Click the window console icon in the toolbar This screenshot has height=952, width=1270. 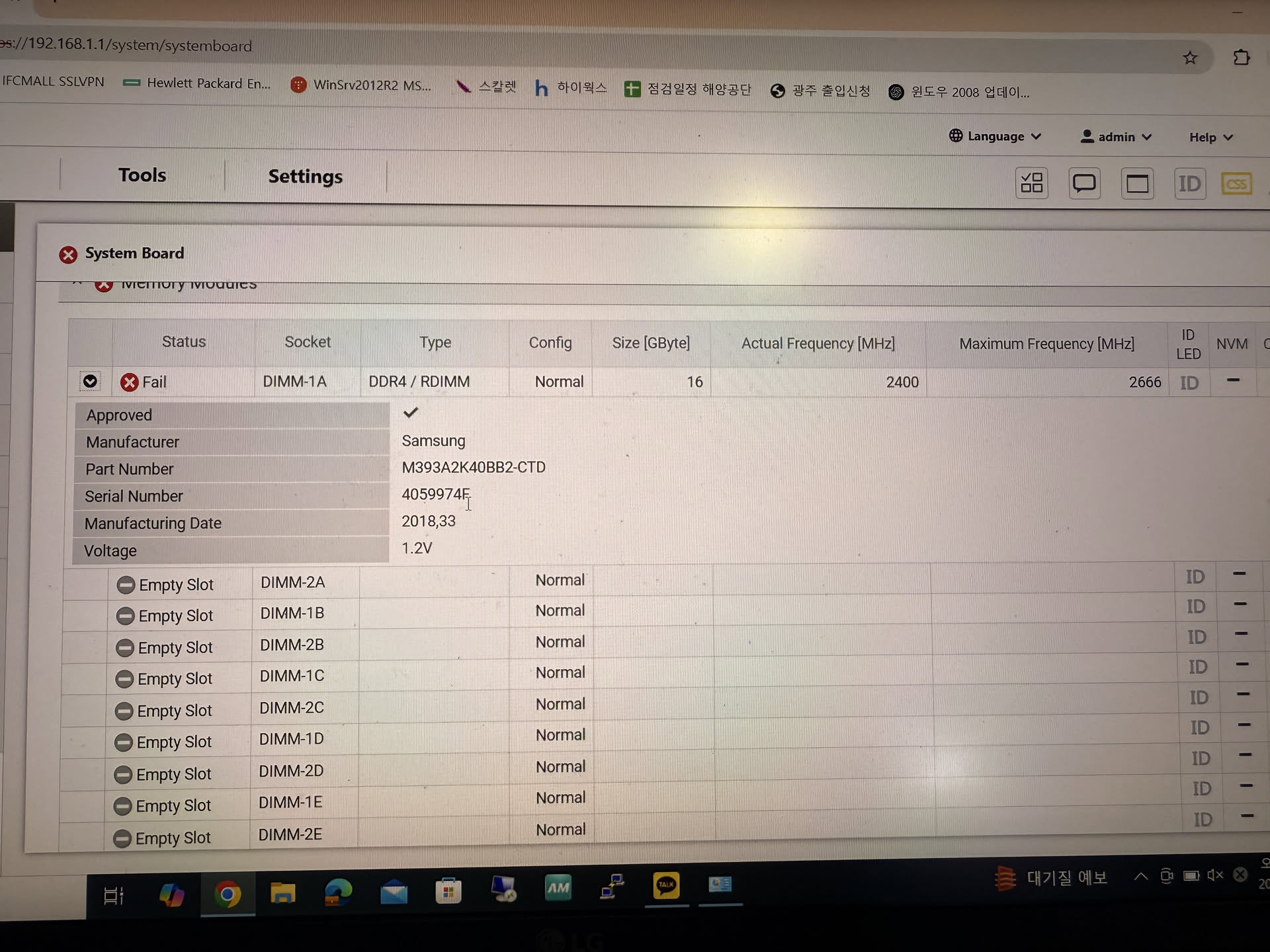(x=1136, y=184)
